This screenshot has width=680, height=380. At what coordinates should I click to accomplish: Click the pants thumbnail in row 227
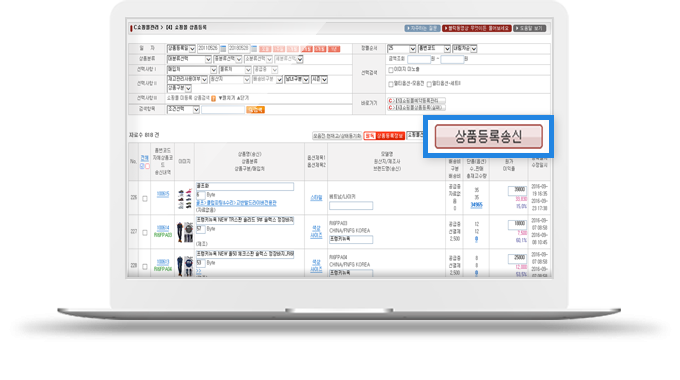[185, 233]
